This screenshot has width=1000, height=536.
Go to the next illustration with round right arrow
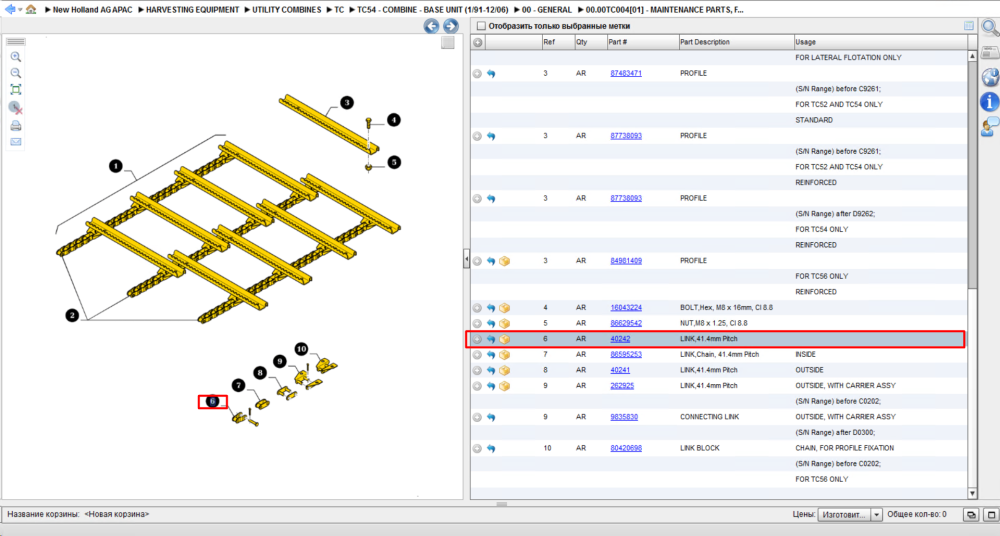451,26
